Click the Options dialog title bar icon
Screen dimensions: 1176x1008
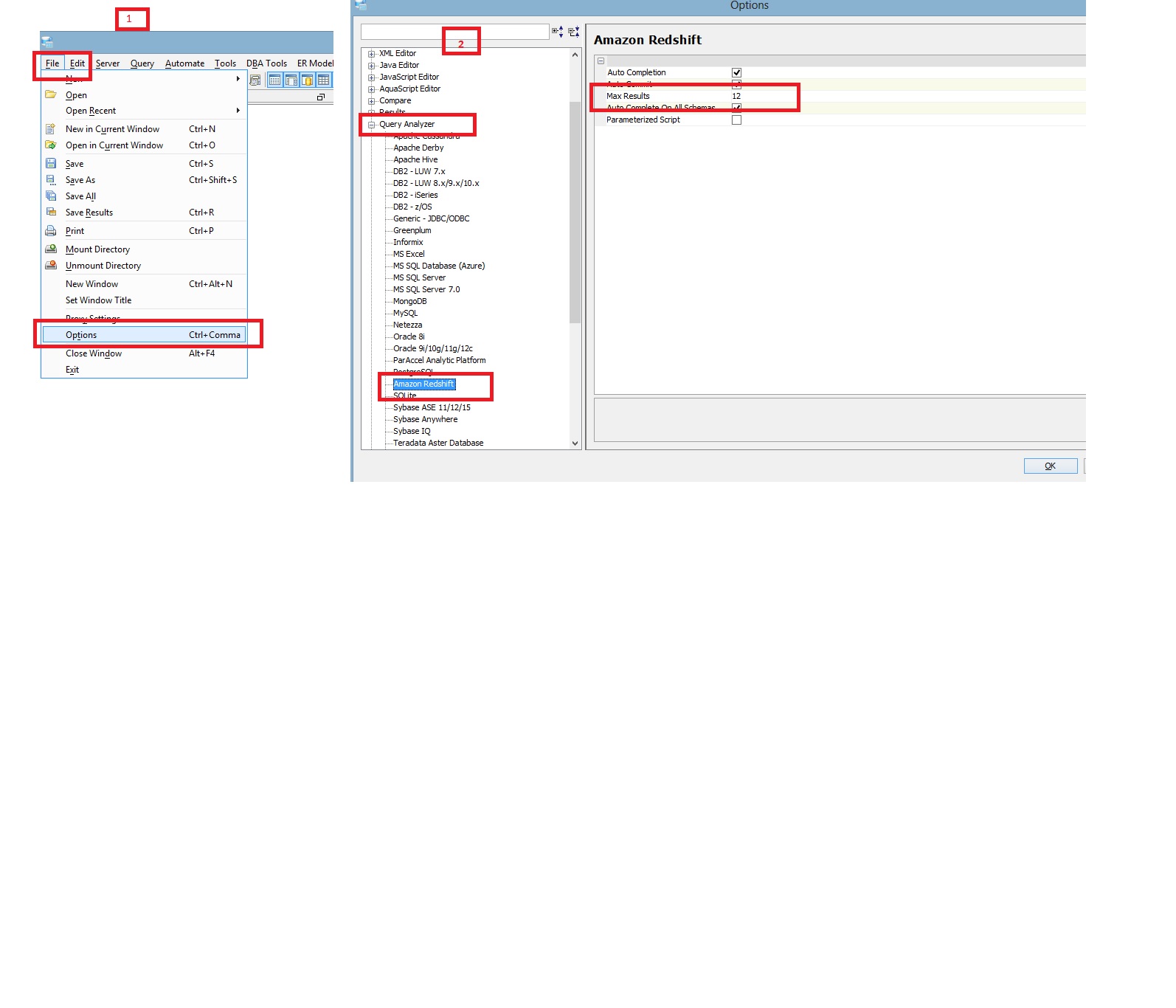[x=360, y=5]
